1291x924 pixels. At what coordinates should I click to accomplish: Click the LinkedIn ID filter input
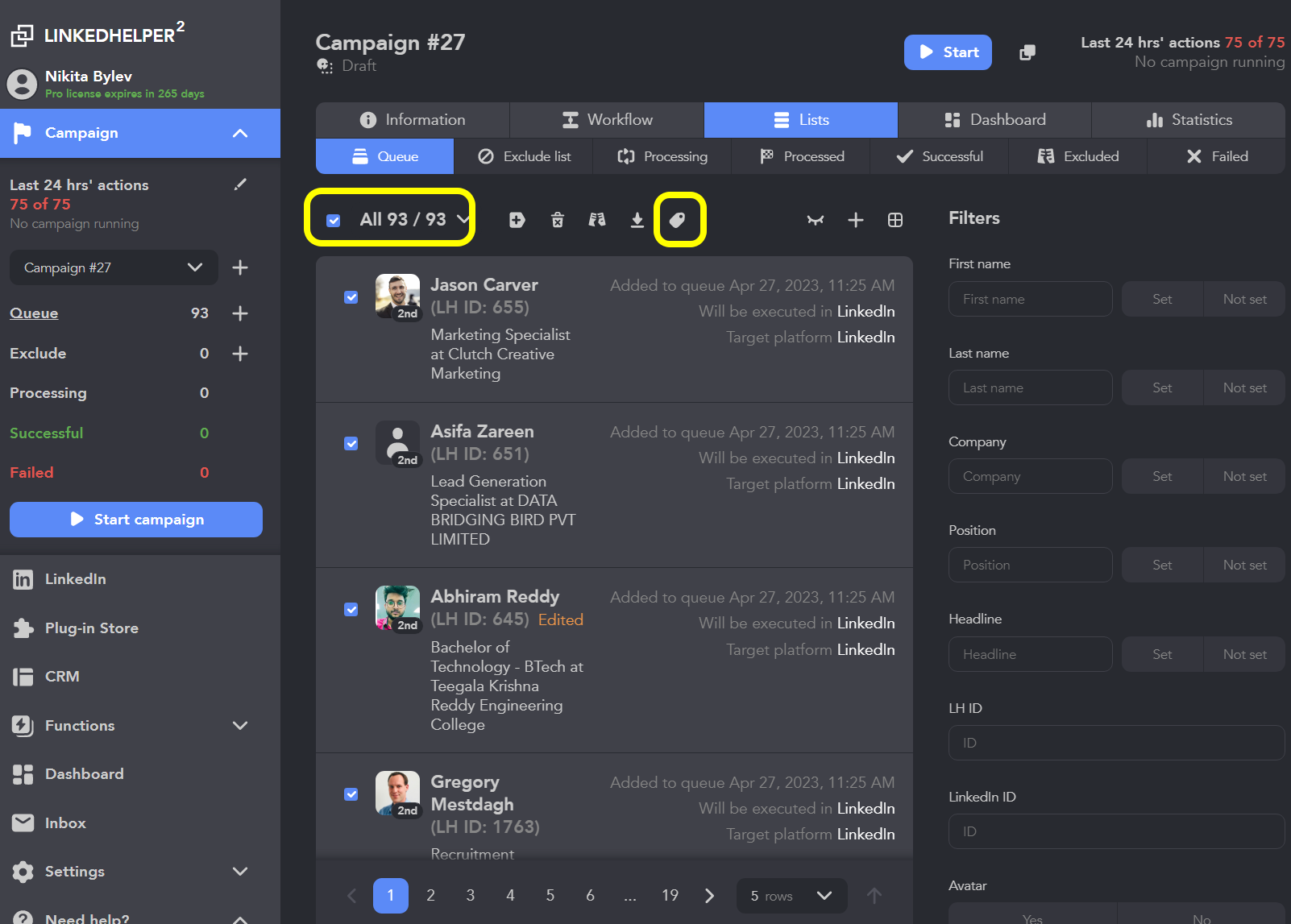[1117, 831]
